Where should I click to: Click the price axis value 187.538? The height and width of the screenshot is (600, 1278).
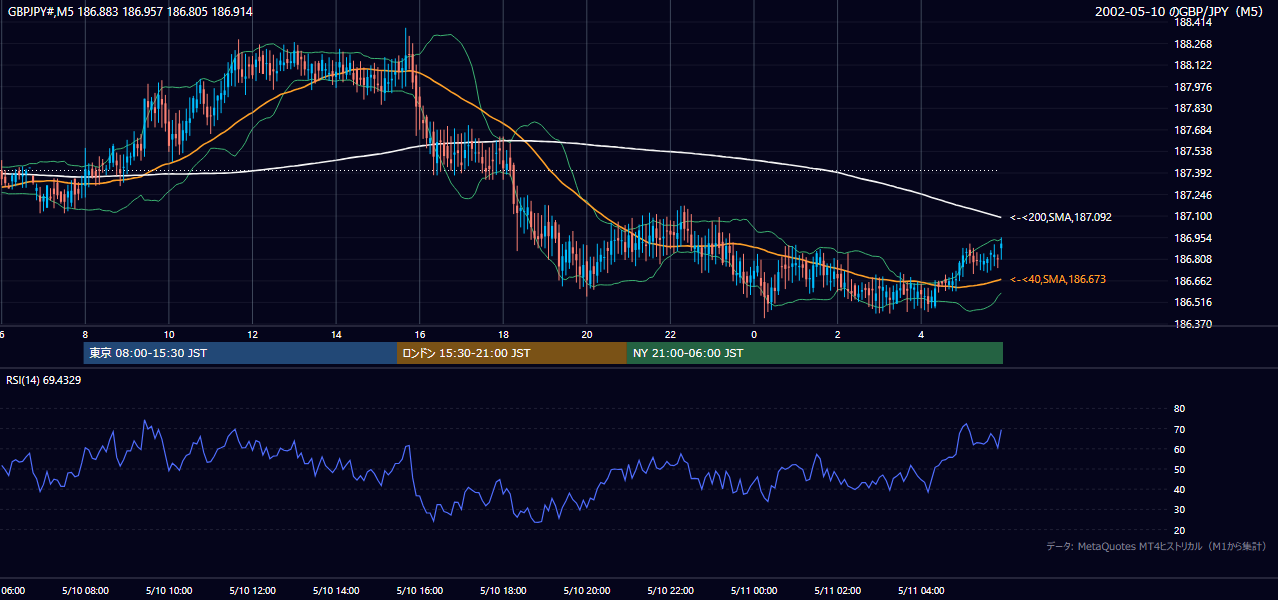click(x=1193, y=152)
